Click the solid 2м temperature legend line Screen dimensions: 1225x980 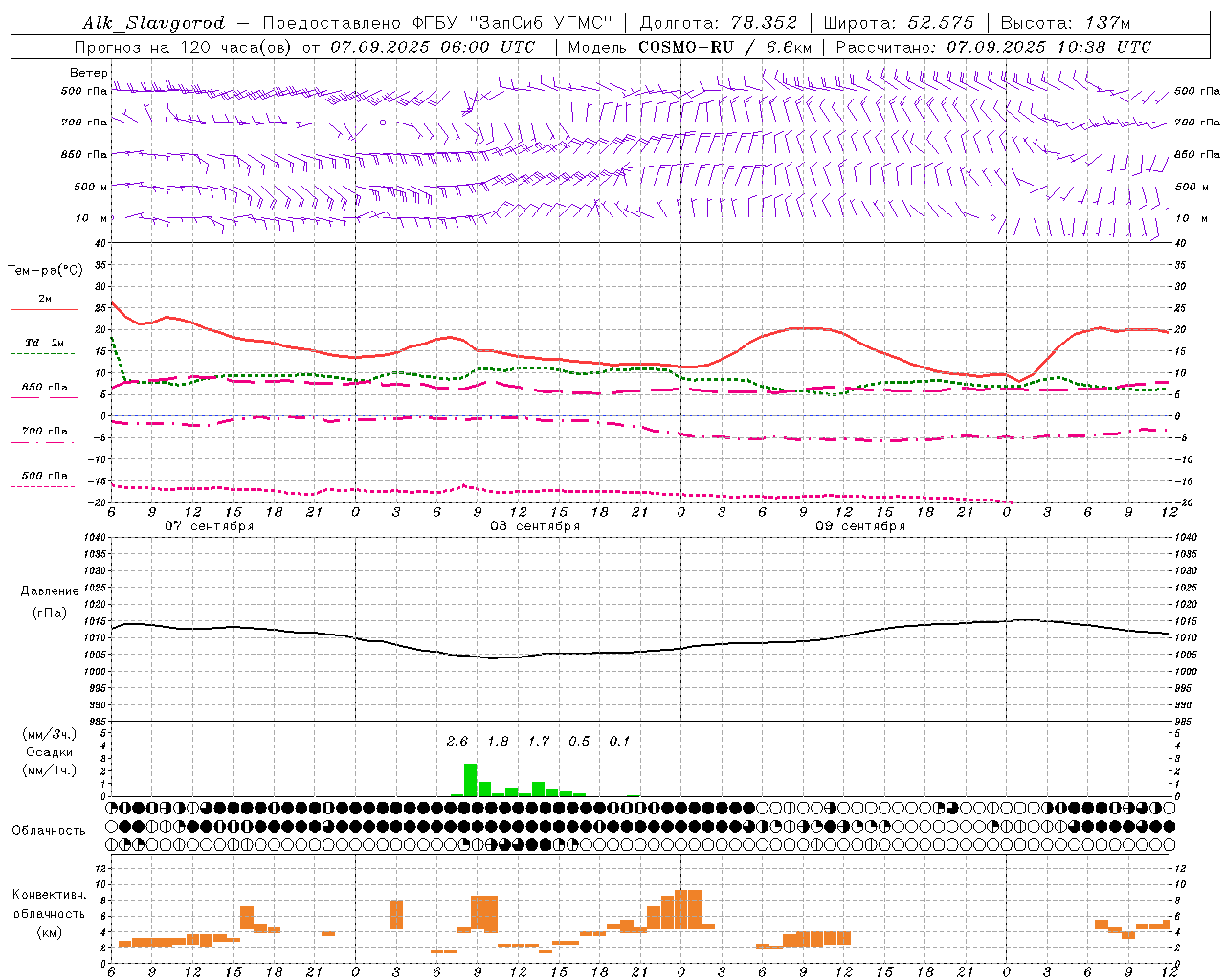(44, 309)
